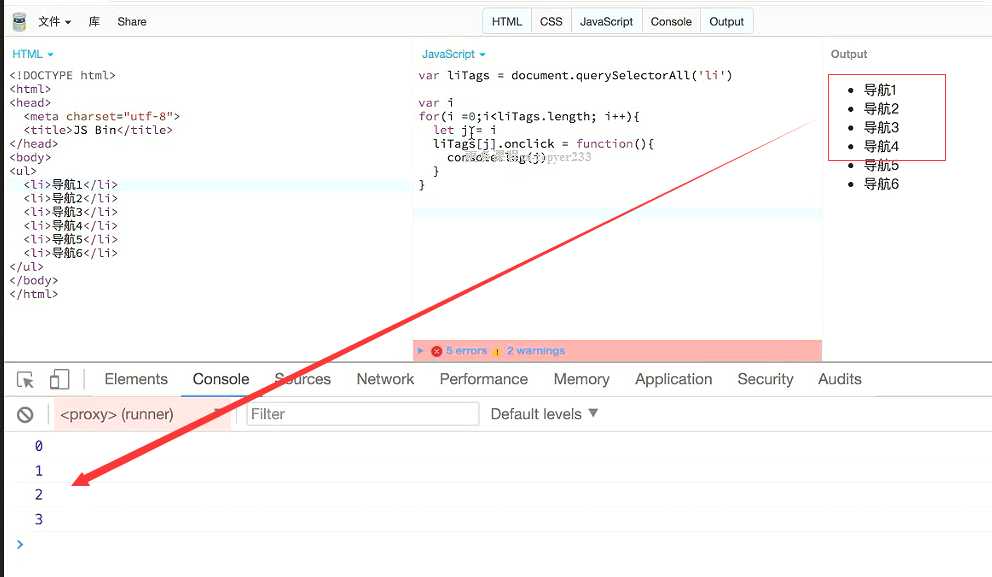Screen dimensions: 992x577
Task: Clear console with the ban icon
Action: (x=25, y=415)
